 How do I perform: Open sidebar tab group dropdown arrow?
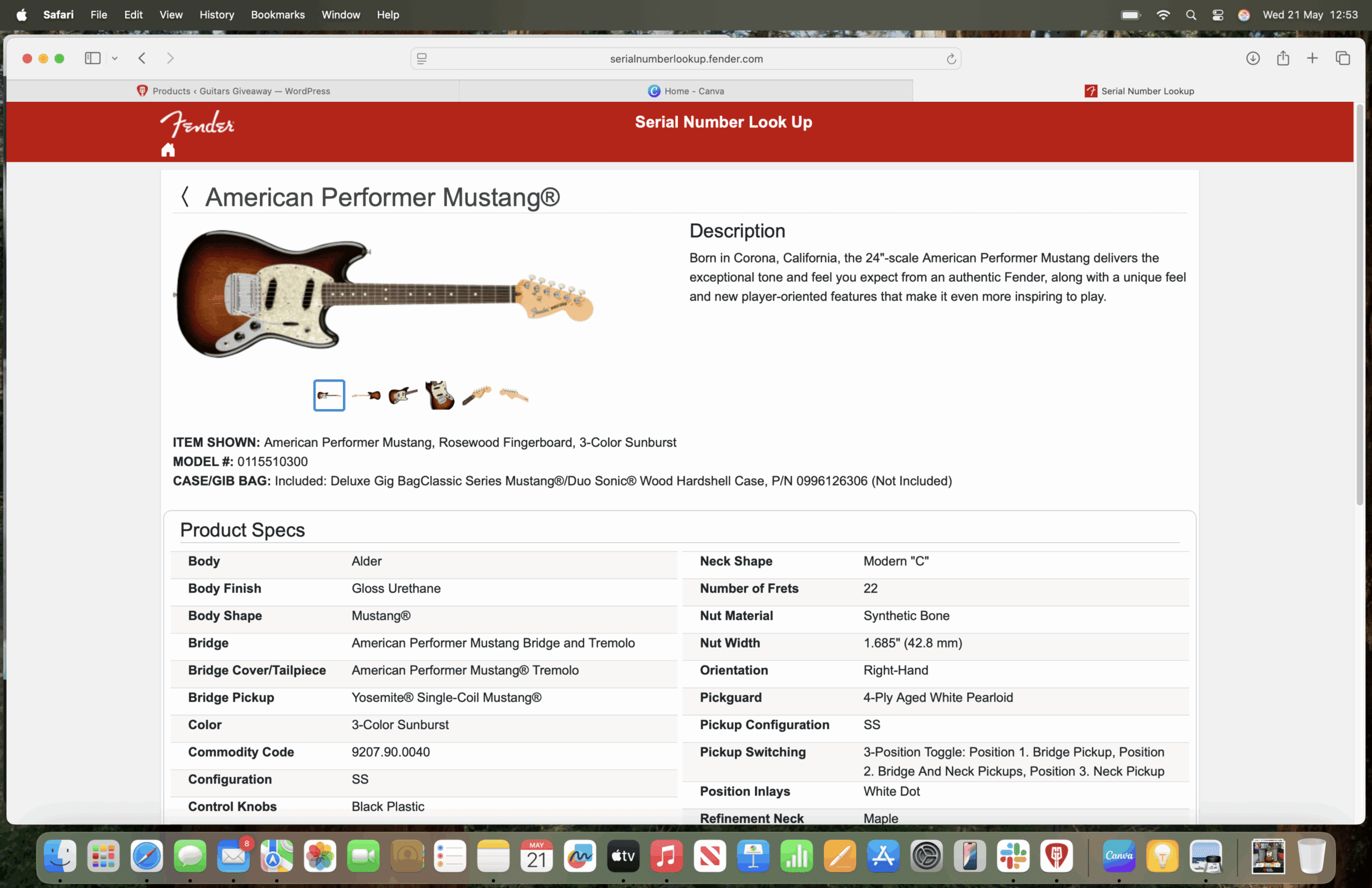(115, 59)
